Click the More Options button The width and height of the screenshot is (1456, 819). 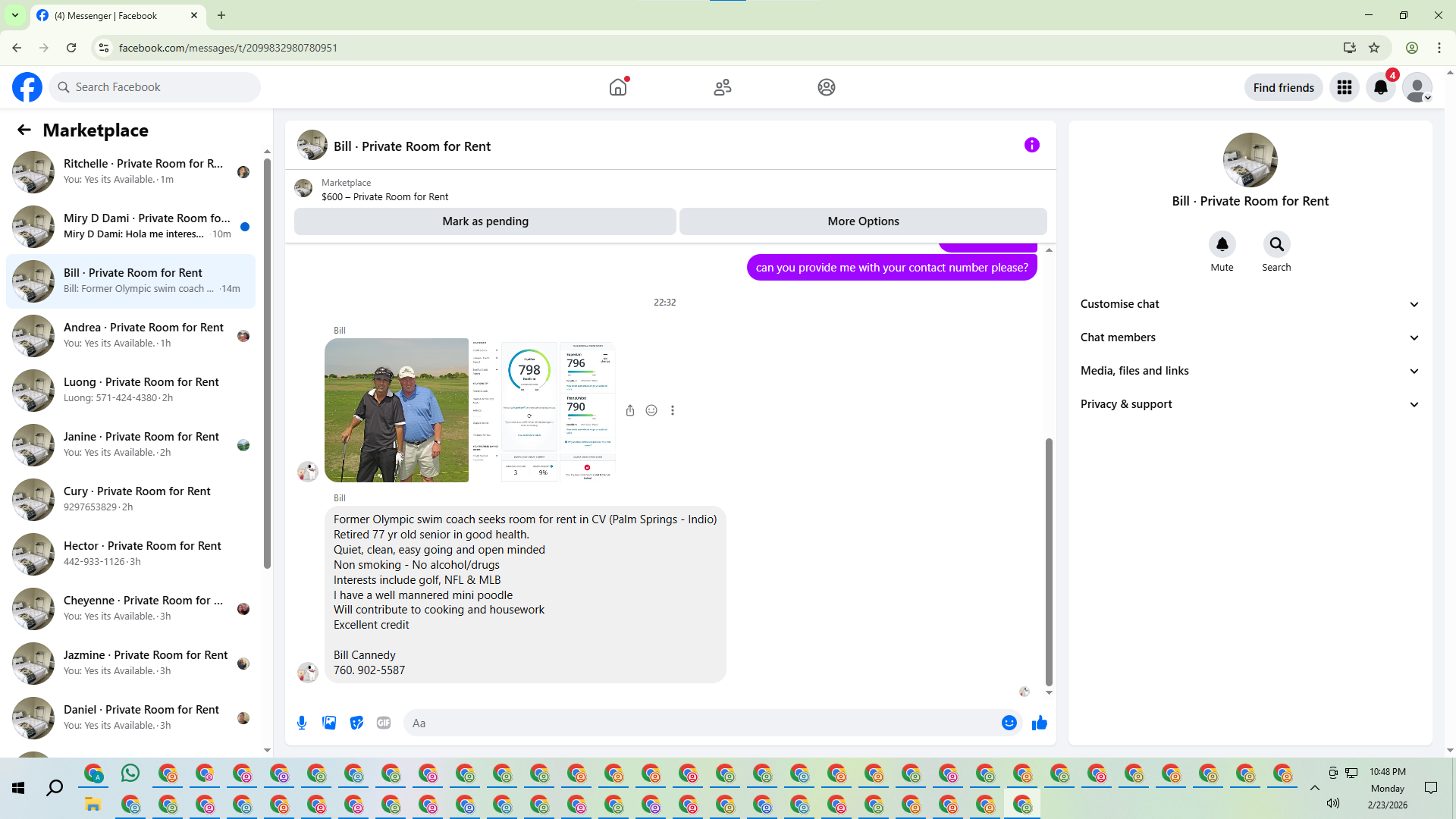click(x=863, y=221)
